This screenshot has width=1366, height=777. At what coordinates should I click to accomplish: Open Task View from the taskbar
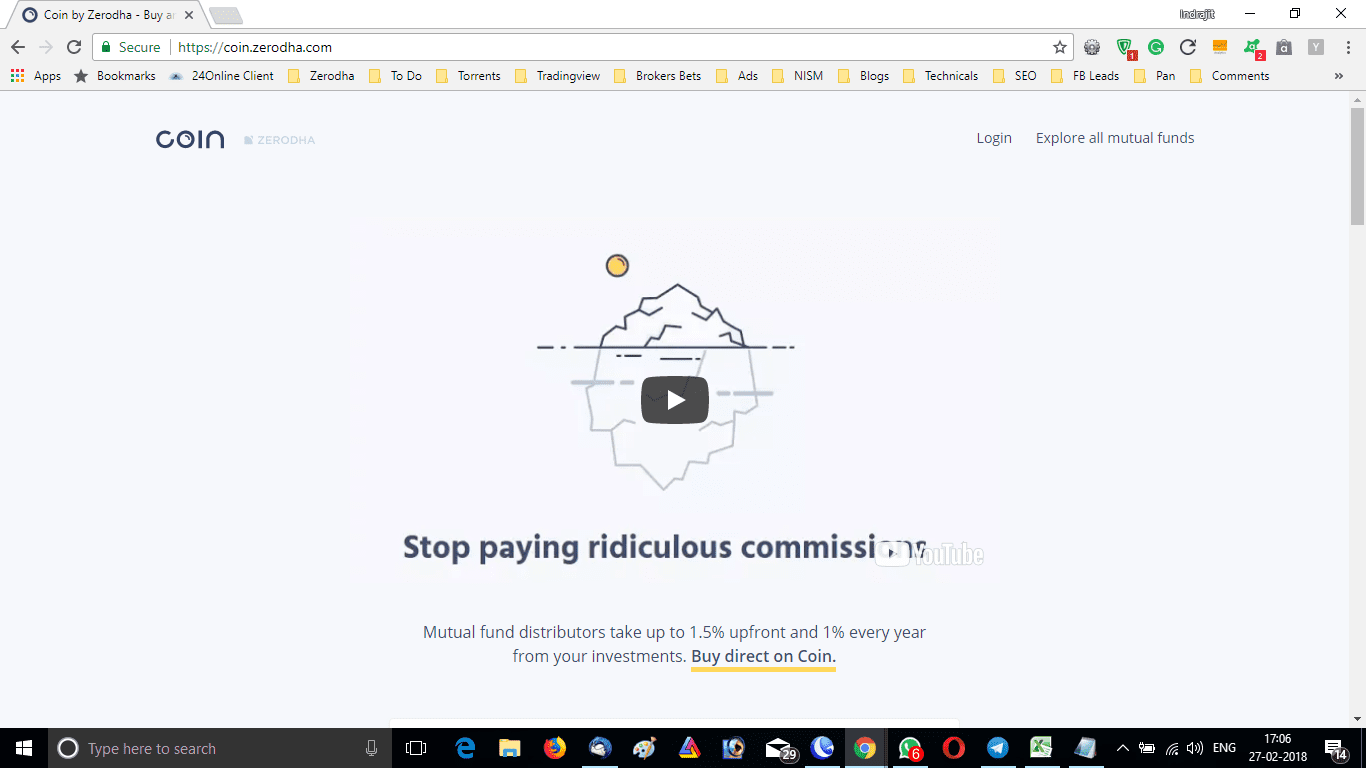pyautogui.click(x=416, y=748)
